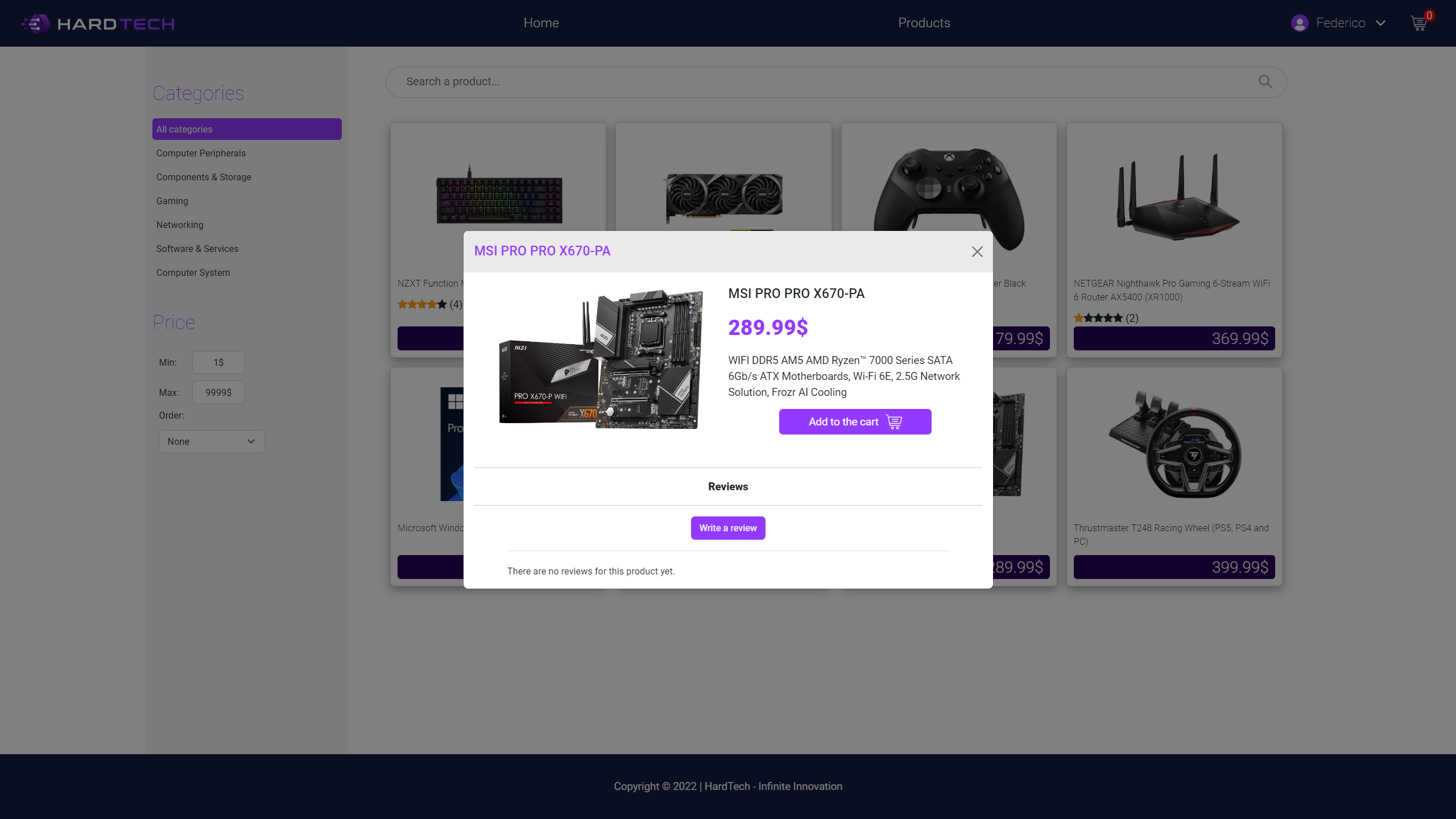The height and width of the screenshot is (819, 1456).
Task: Close the MSI PRO X670-PA dialog
Action: tap(977, 251)
